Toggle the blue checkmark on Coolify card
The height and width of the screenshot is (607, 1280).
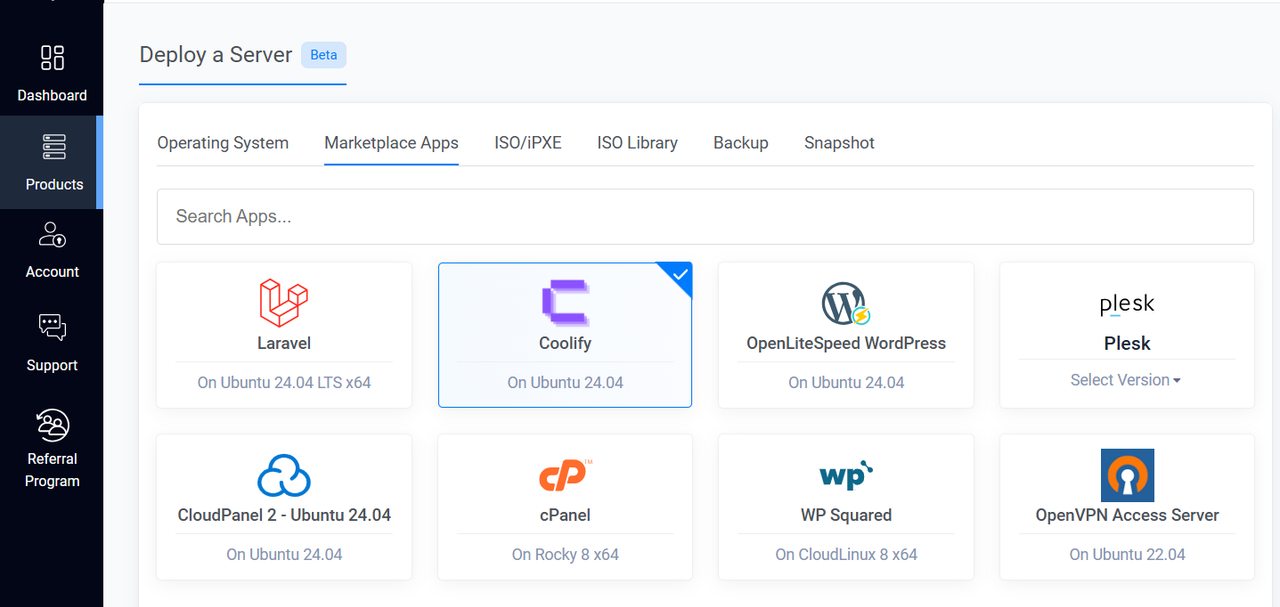click(679, 275)
